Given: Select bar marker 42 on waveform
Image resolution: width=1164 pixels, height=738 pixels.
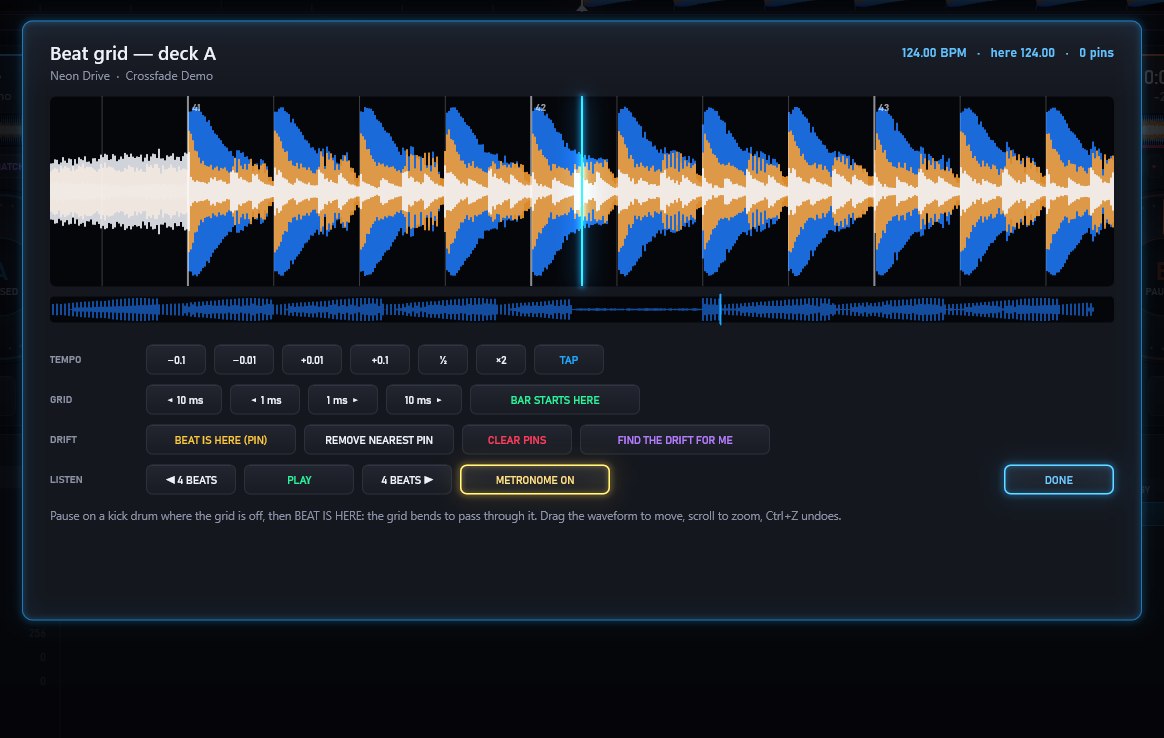Looking at the screenshot, I should (x=540, y=108).
